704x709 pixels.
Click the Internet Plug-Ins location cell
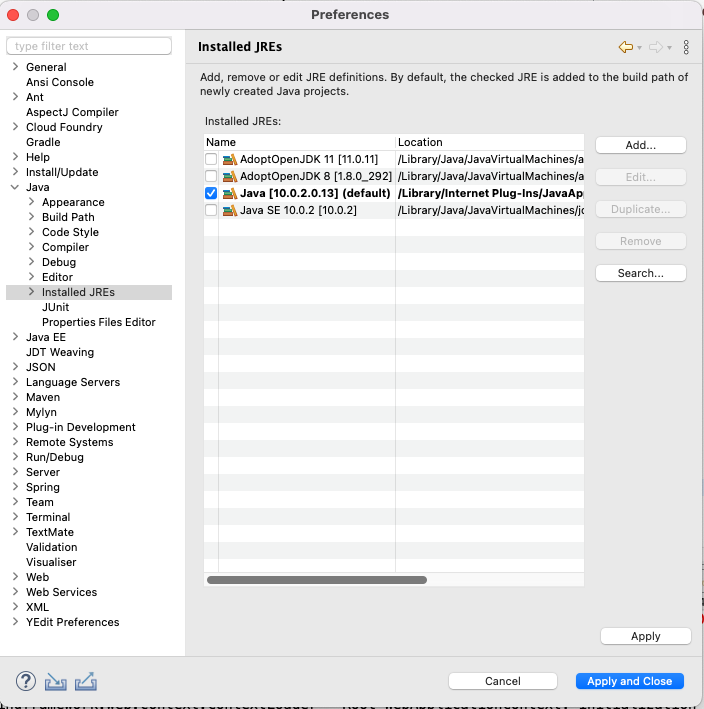[490, 194]
